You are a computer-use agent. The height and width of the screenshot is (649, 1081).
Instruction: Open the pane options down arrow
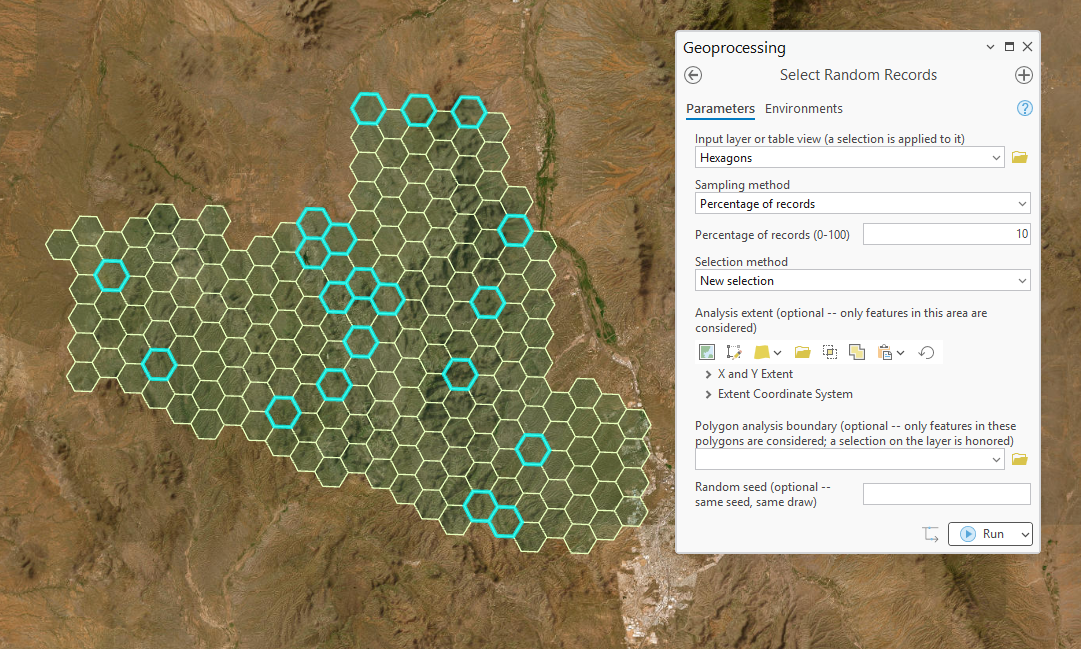point(990,47)
